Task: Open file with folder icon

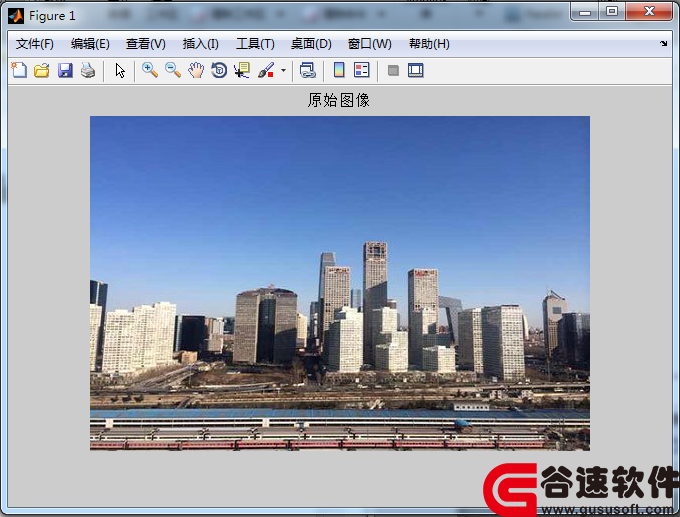Action: click(x=42, y=70)
